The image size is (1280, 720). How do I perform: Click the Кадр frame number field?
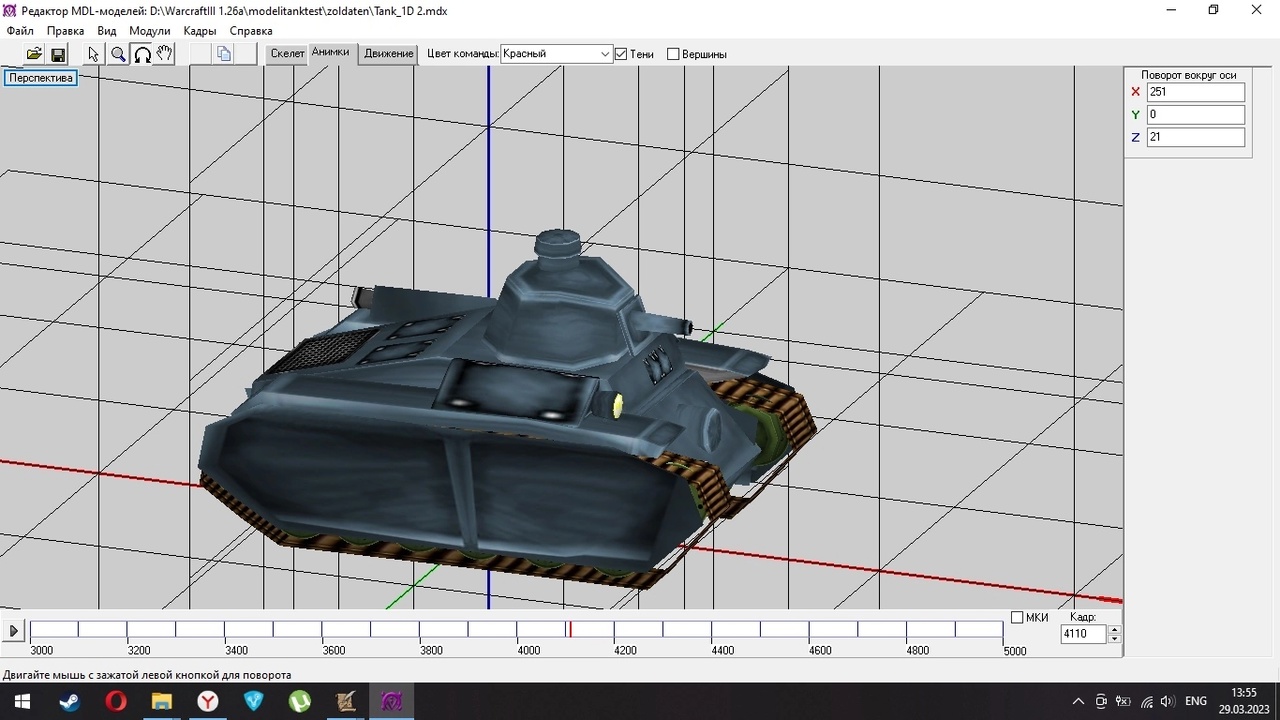1084,634
